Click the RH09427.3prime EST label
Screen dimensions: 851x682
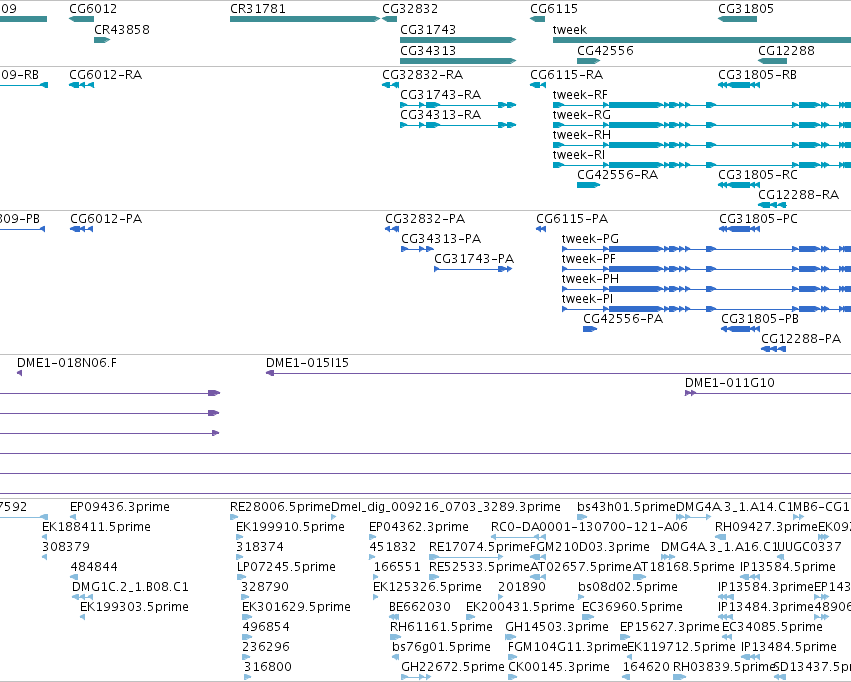pyautogui.click(x=766, y=527)
